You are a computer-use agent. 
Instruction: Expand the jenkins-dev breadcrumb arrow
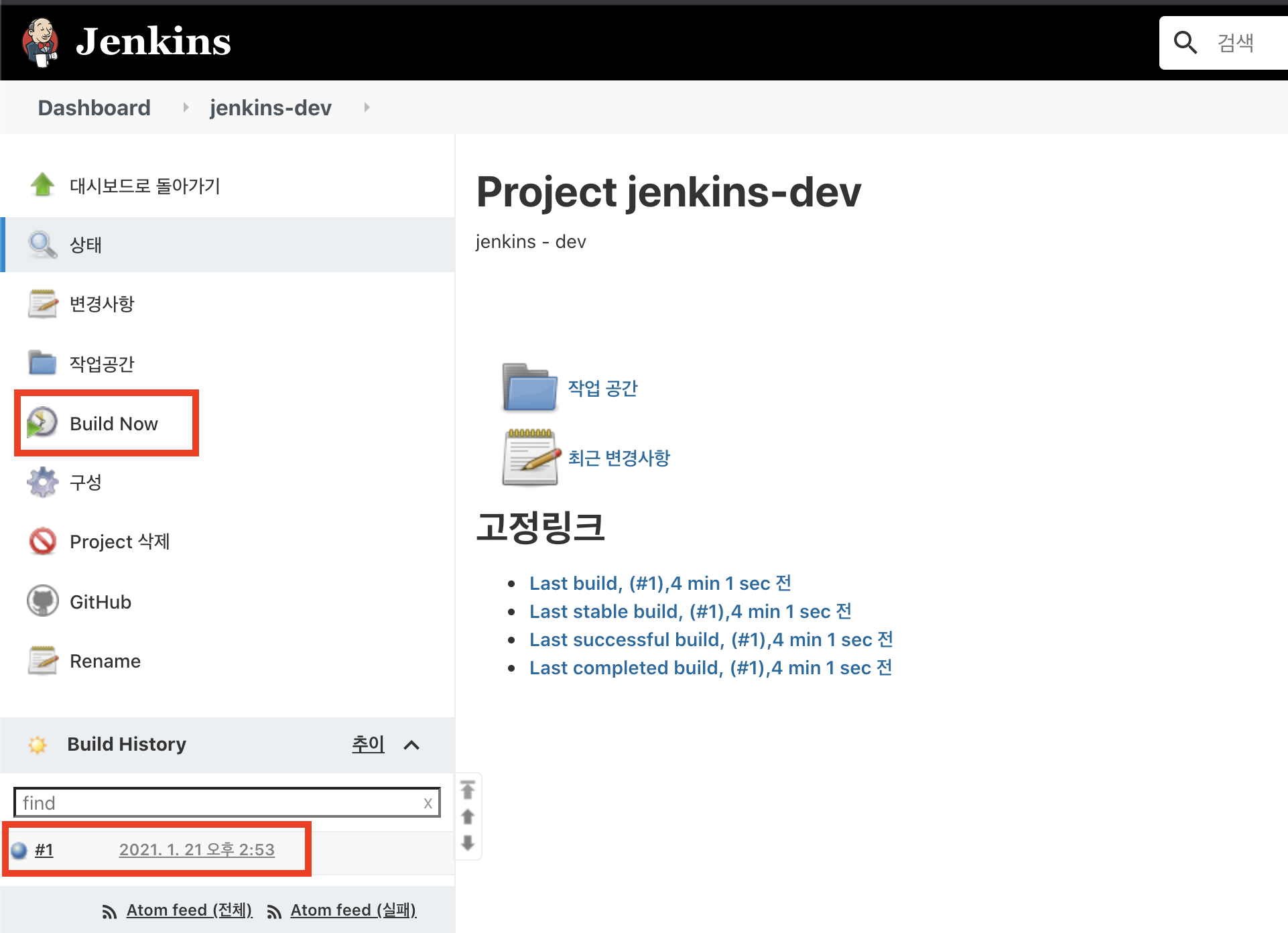point(366,107)
